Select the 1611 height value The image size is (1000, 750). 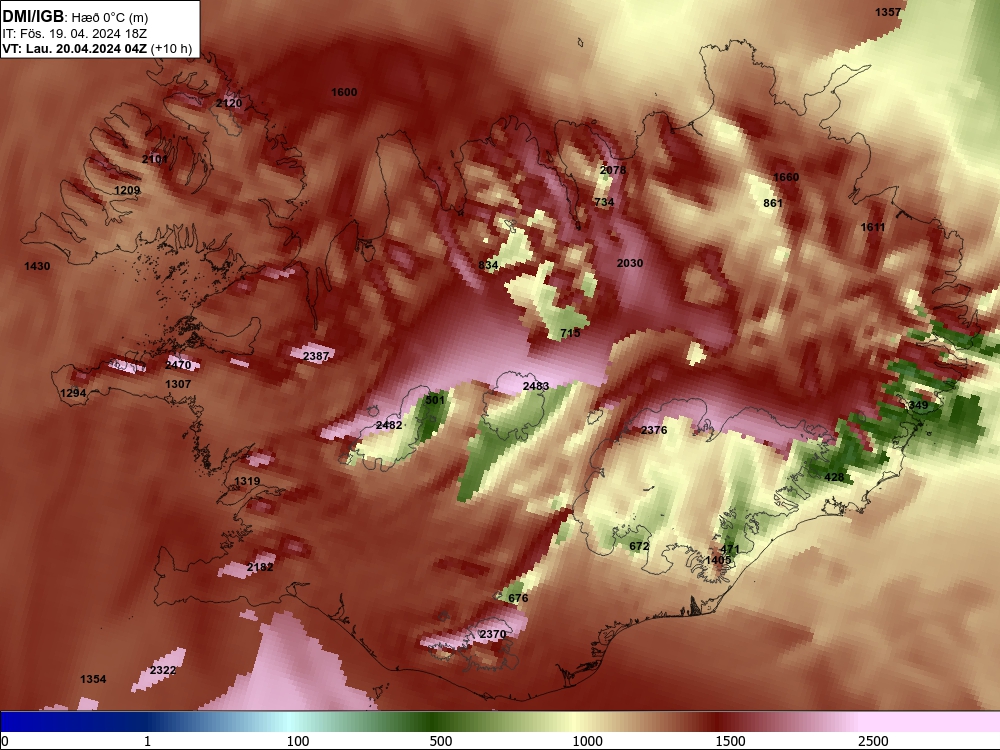point(872,227)
